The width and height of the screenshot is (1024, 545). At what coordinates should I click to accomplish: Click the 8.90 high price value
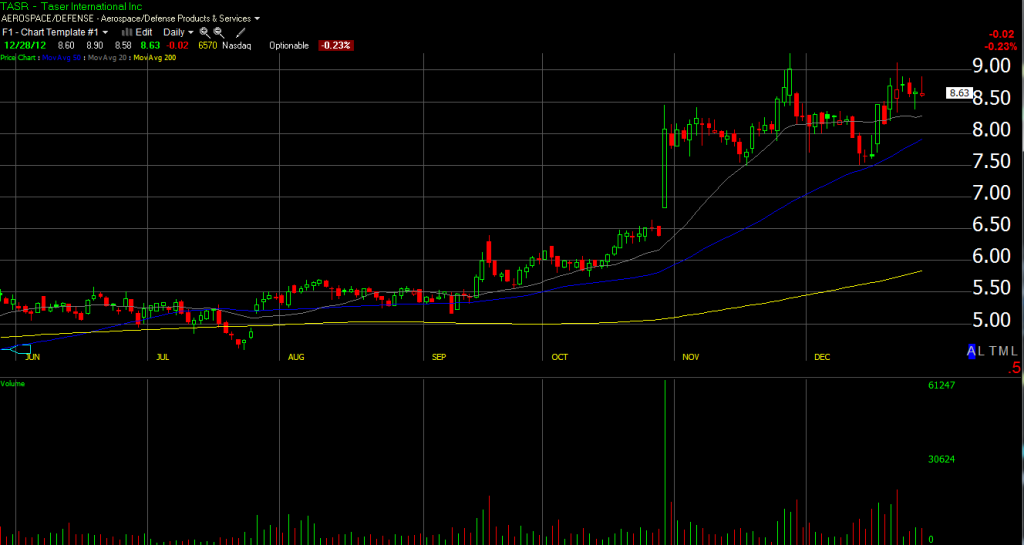[95, 46]
